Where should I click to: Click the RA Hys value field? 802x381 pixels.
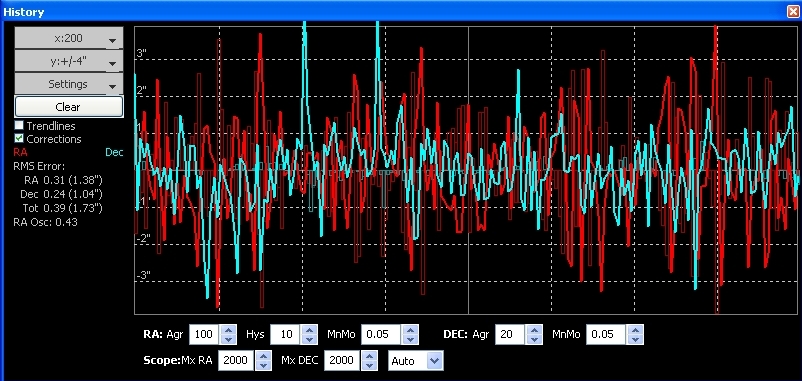pos(284,335)
